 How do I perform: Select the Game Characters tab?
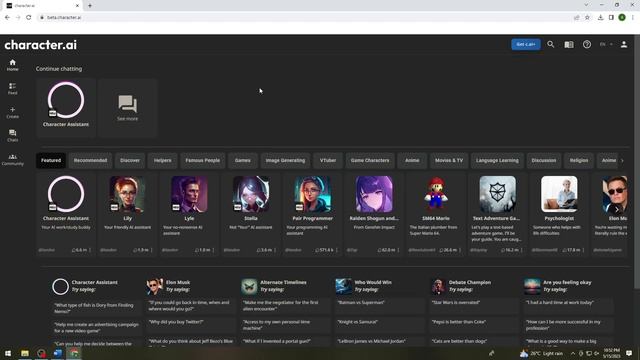click(370, 160)
